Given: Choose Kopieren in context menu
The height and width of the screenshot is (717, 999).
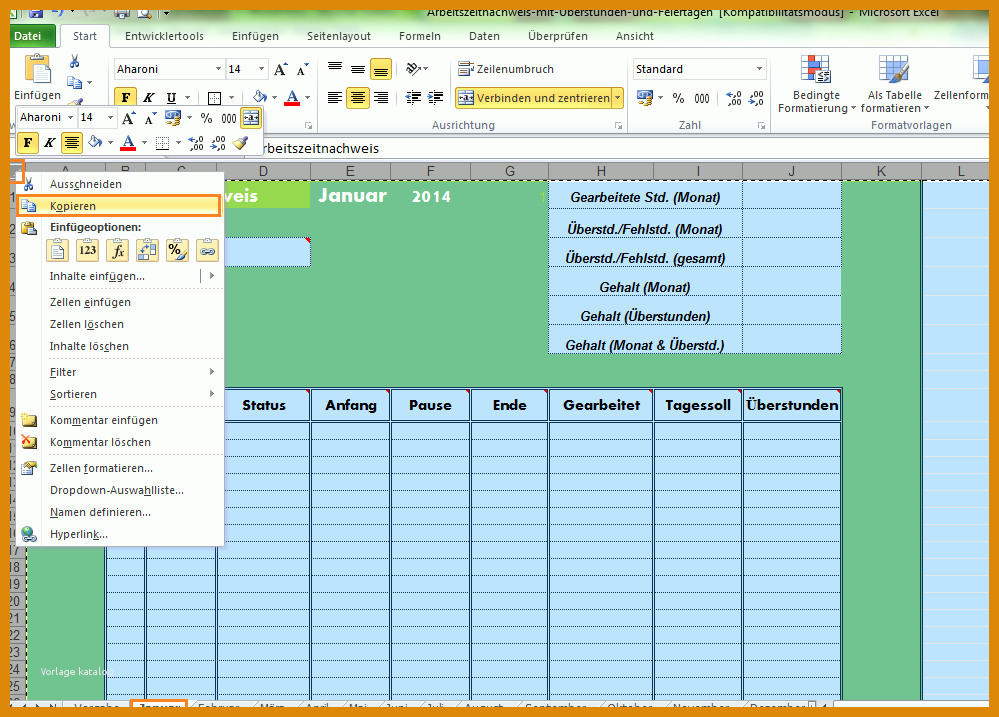Looking at the screenshot, I should point(119,206).
